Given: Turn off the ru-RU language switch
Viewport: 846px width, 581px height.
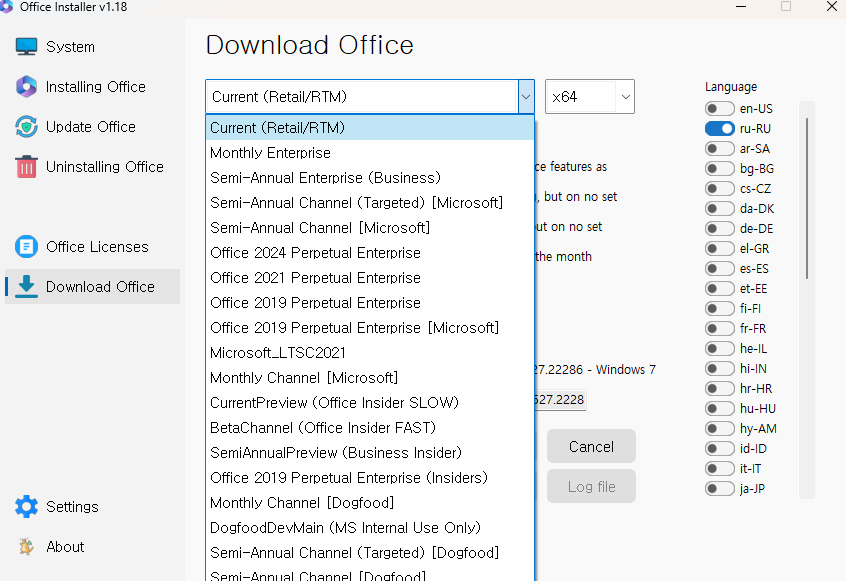Looking at the screenshot, I should point(719,128).
